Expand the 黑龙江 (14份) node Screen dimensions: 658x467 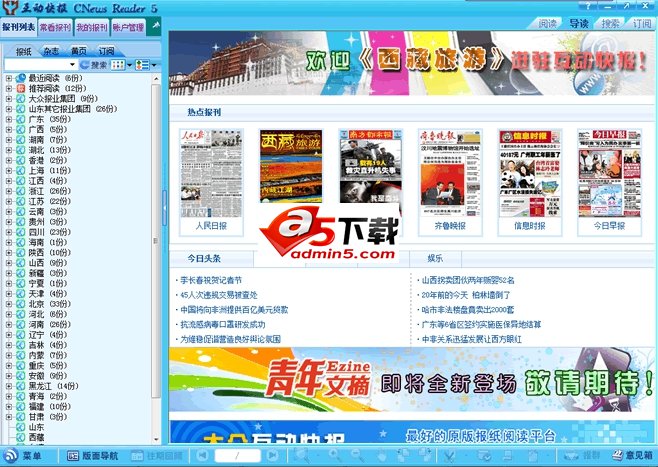(9, 386)
